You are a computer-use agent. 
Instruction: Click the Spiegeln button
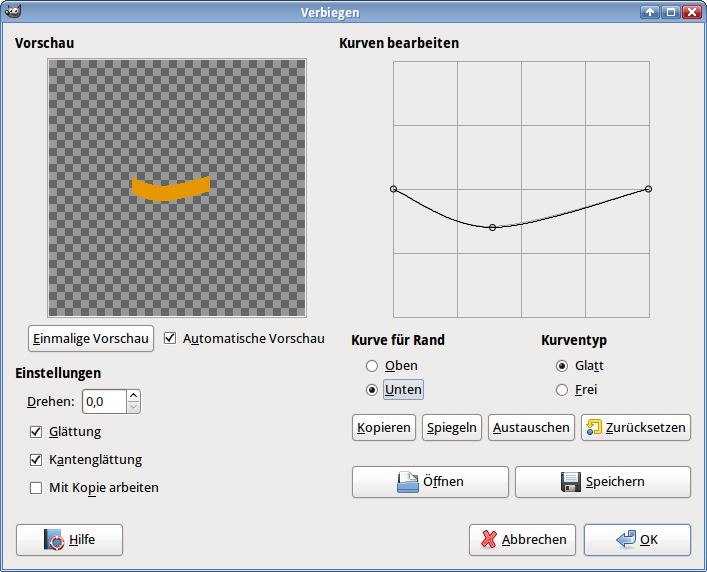452,428
